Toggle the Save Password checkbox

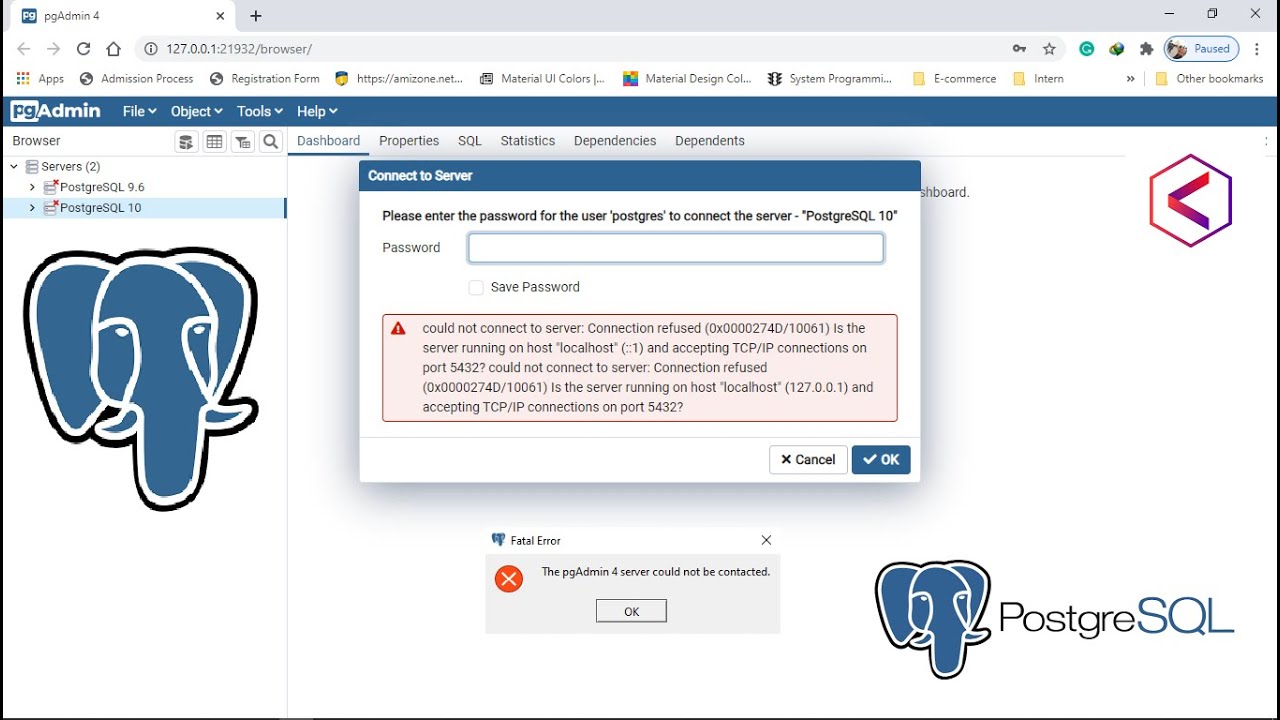coord(476,287)
